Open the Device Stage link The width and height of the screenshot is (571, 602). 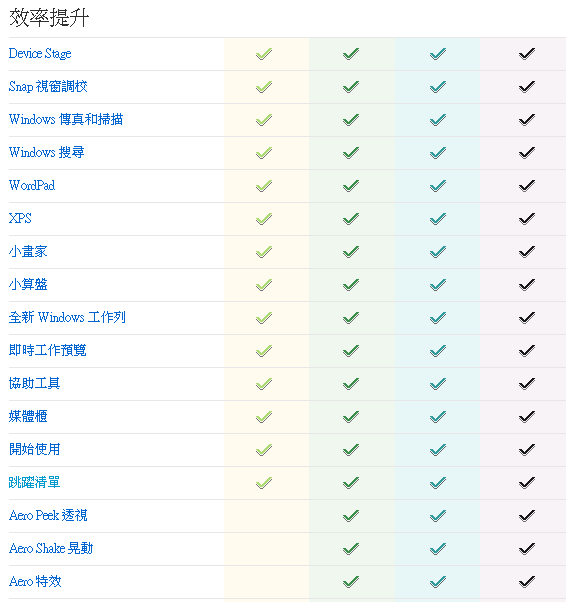coord(40,54)
